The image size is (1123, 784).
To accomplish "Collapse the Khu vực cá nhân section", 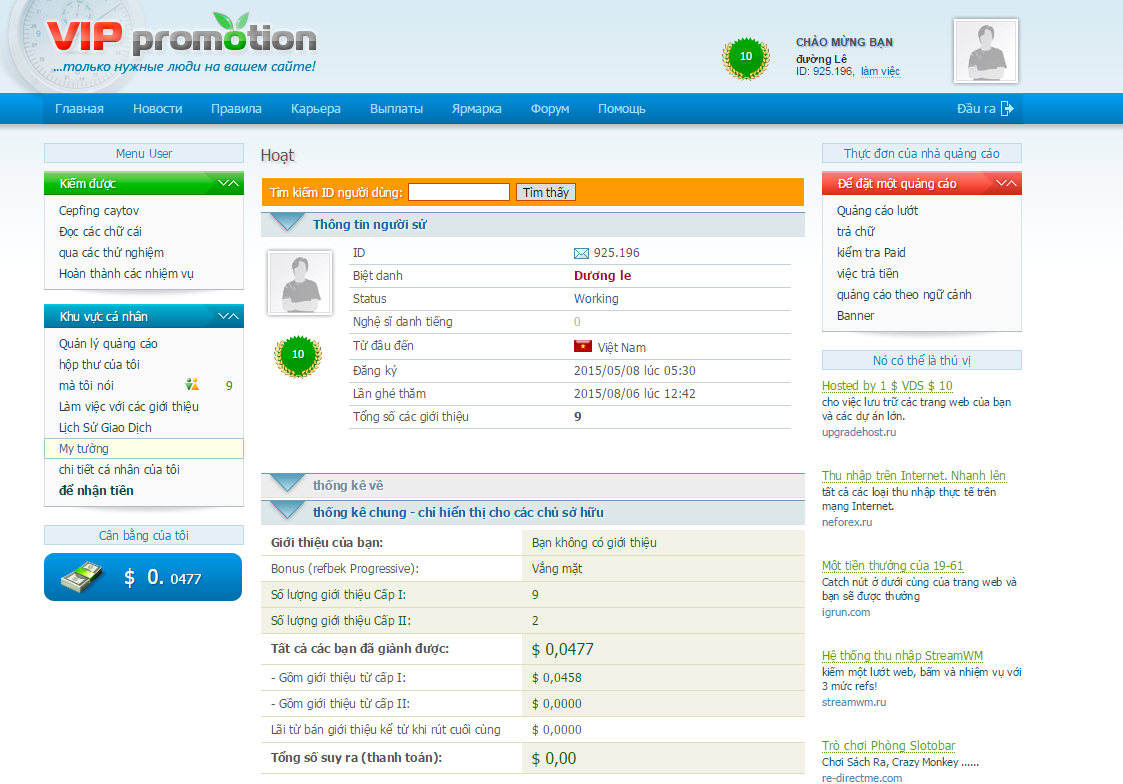I will pos(228,316).
